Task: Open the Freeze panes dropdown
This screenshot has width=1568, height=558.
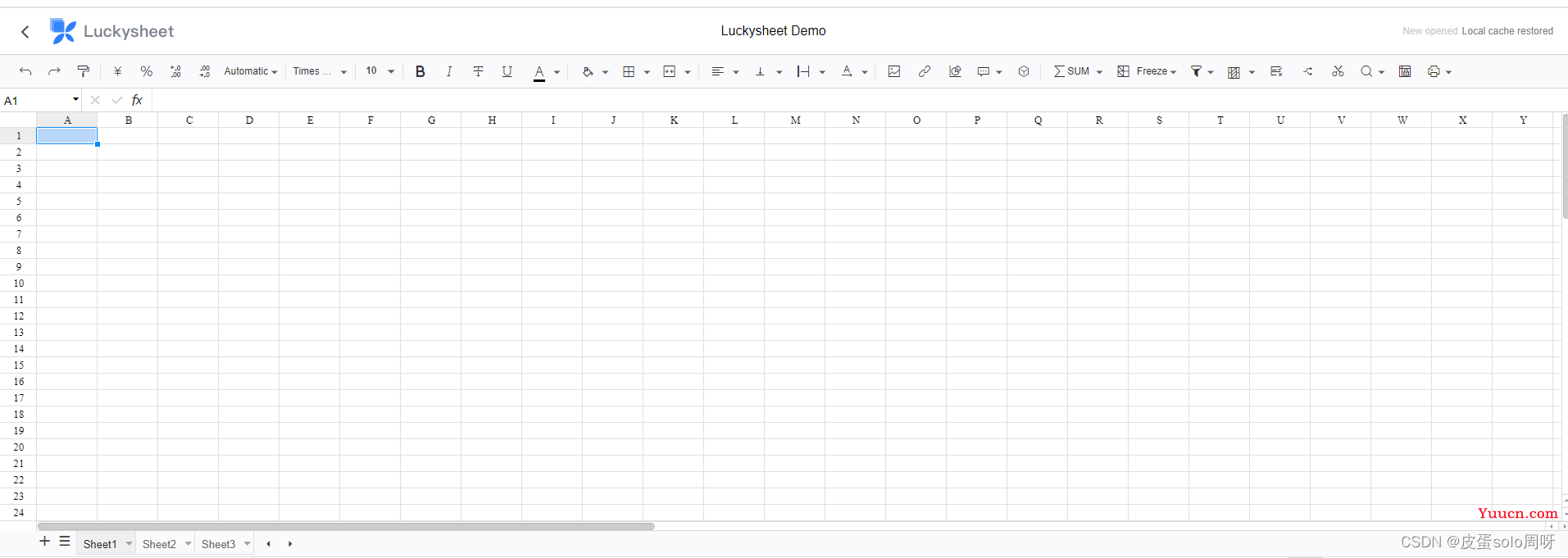Action: (1147, 71)
